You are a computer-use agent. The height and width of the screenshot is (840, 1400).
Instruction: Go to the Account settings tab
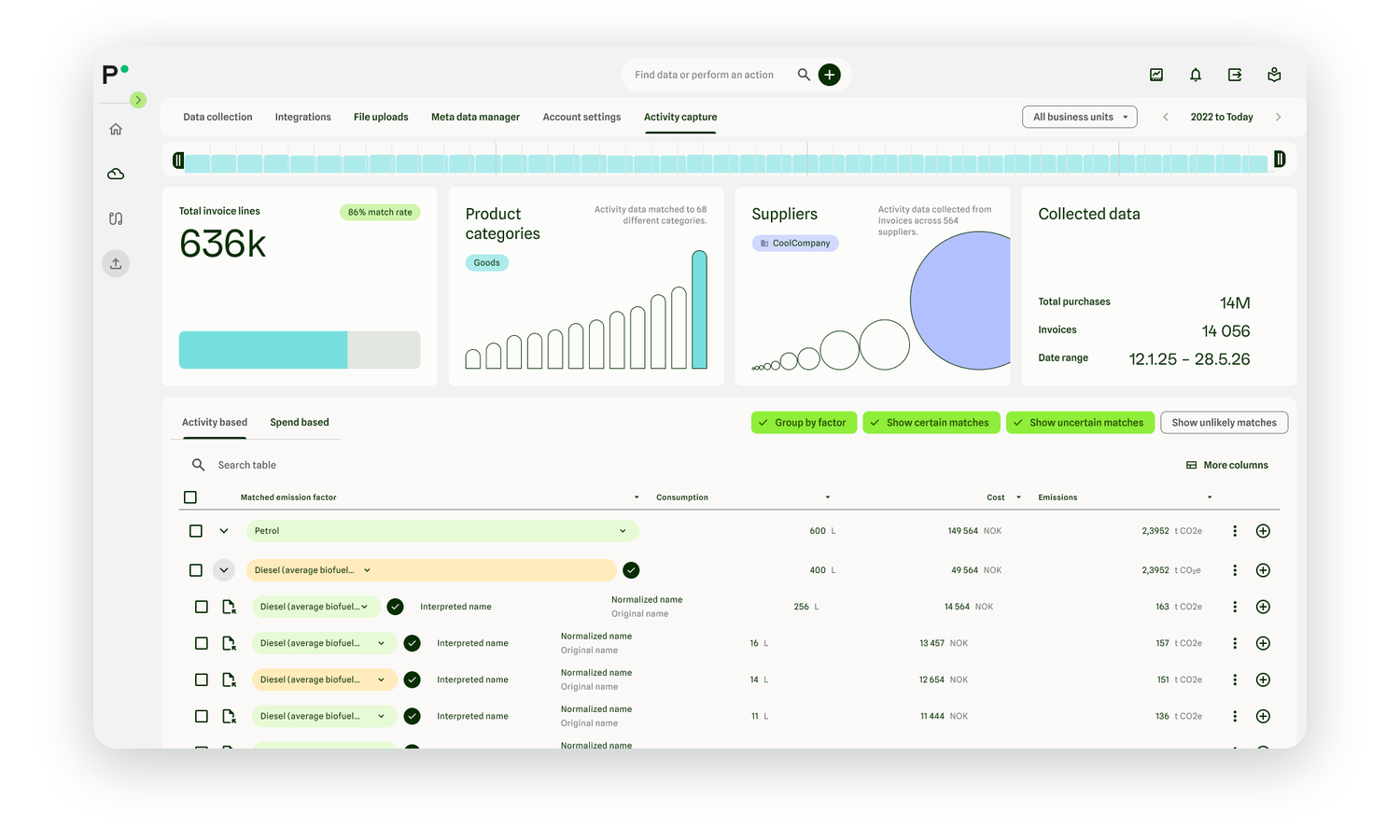pos(581,117)
